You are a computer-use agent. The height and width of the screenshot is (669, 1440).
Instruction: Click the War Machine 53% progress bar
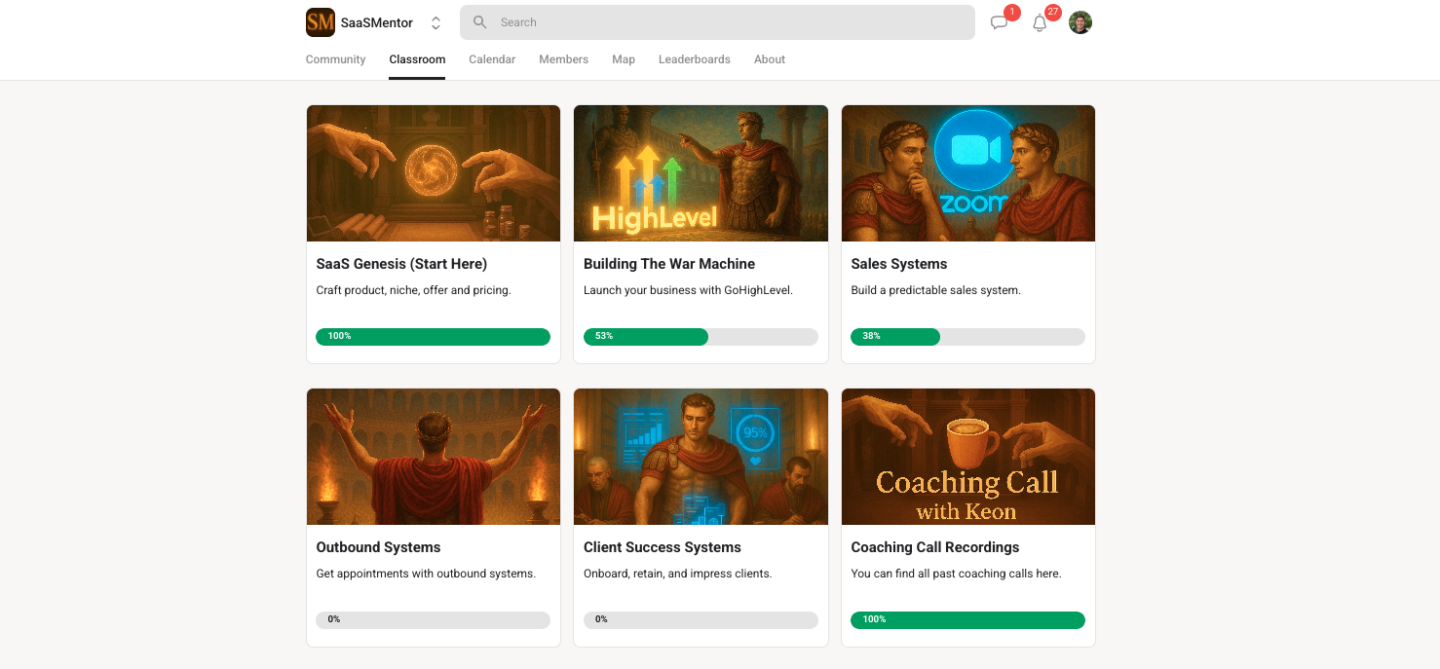[701, 337]
